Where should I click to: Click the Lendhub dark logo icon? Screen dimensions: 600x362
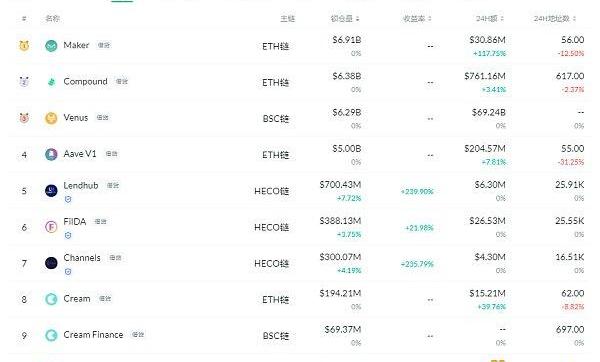[x=51, y=191]
